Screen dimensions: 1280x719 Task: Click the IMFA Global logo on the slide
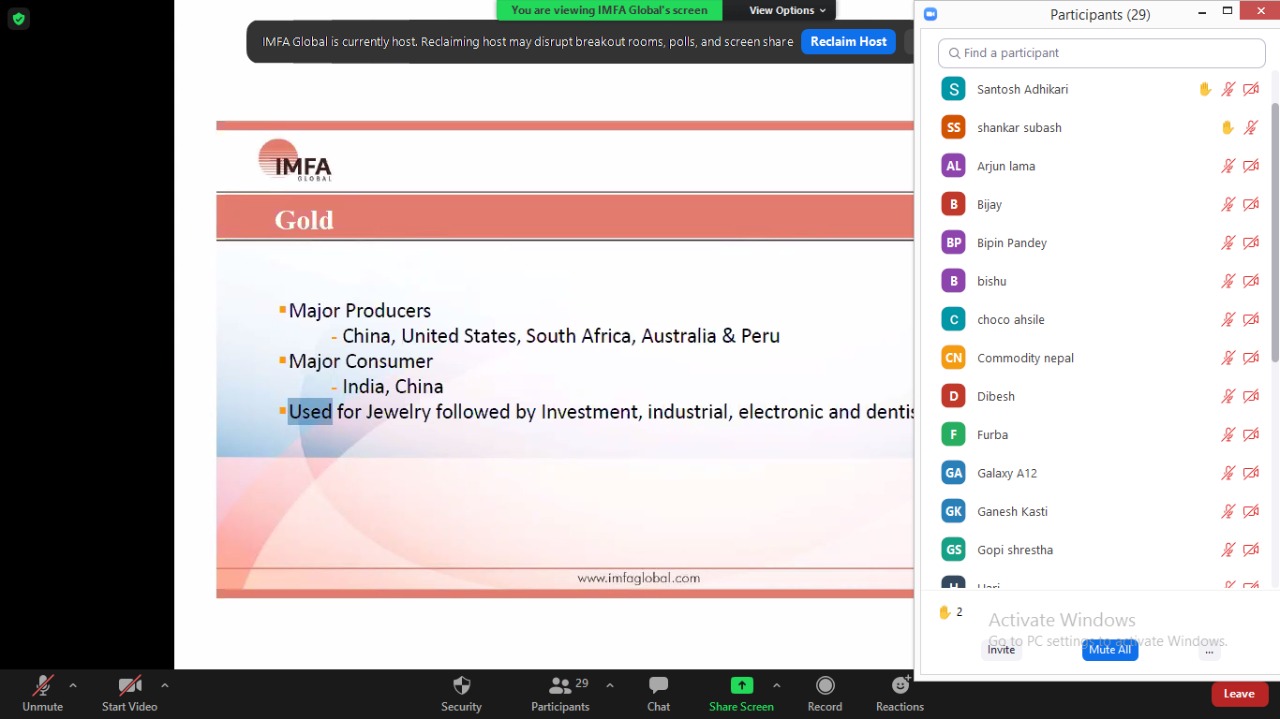(294, 160)
